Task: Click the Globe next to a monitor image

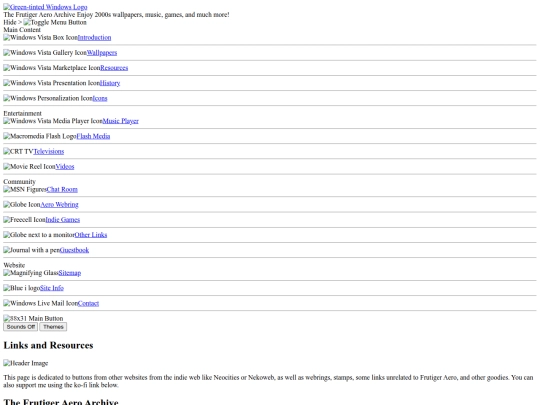Action: coord(39,235)
